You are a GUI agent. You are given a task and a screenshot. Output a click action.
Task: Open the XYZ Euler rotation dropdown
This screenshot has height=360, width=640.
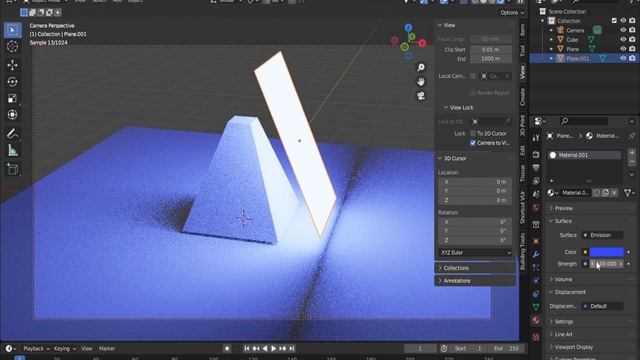point(476,253)
